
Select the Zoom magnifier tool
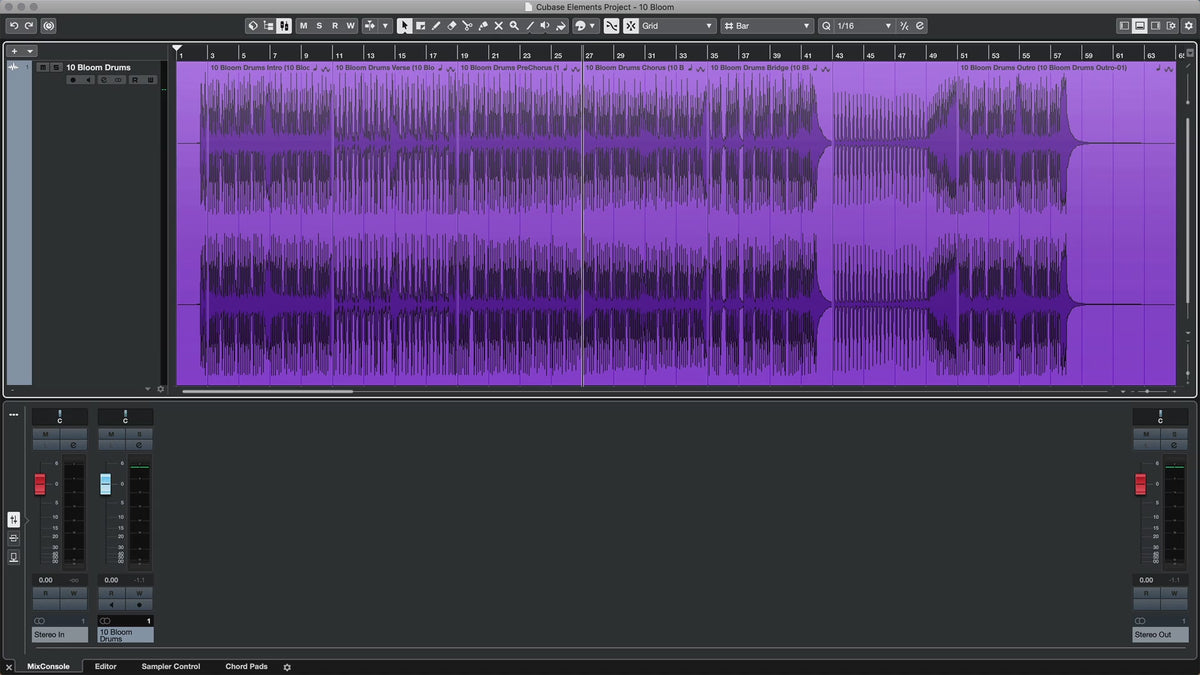[514, 26]
